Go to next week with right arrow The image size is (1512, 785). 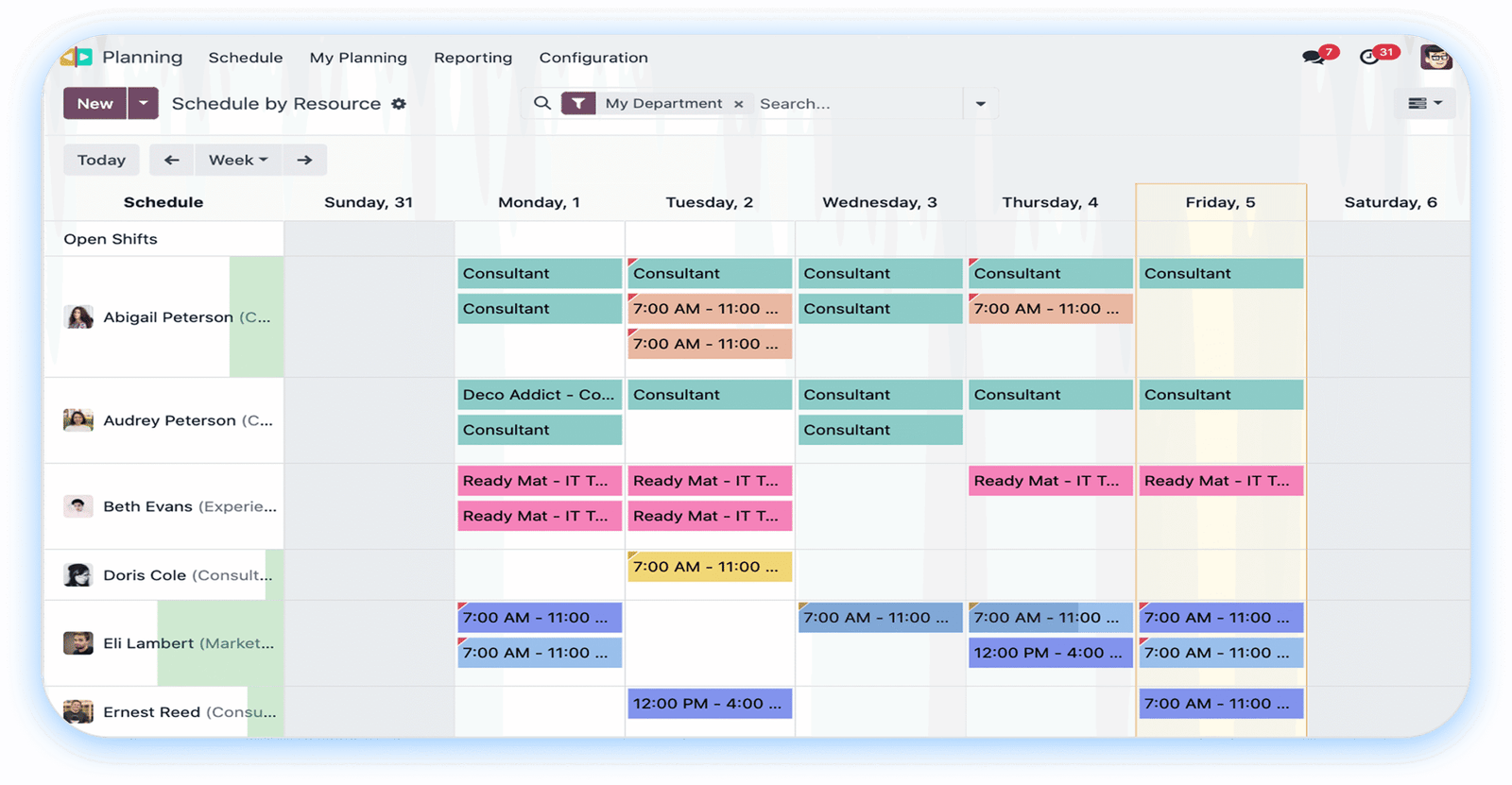pyautogui.click(x=304, y=161)
